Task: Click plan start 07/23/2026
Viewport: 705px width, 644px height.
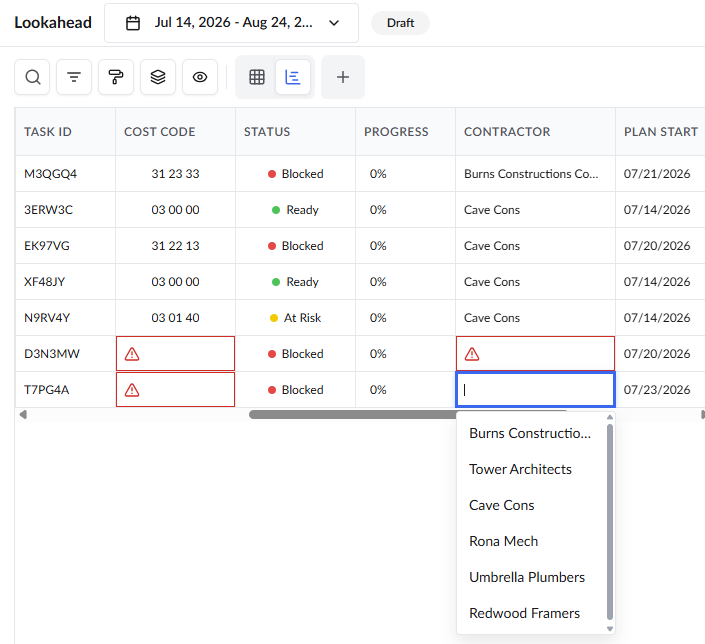Action: coord(657,390)
